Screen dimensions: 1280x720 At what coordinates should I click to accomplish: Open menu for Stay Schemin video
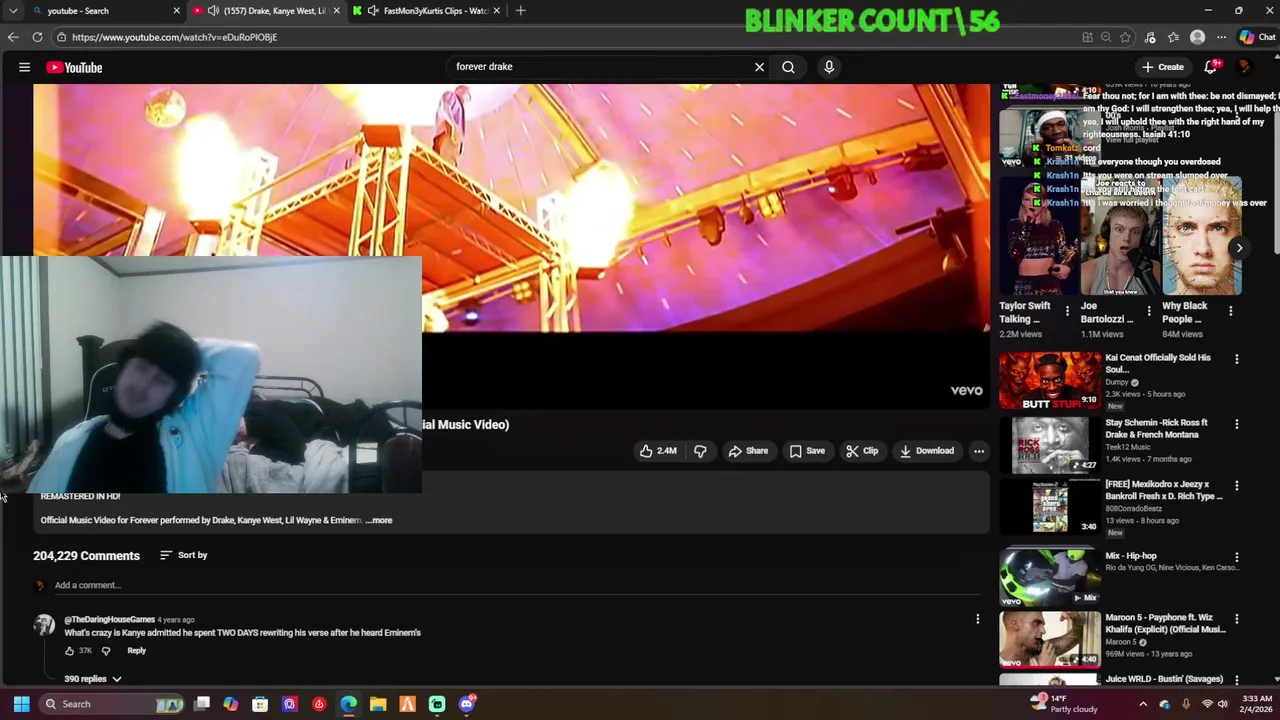(1237, 424)
